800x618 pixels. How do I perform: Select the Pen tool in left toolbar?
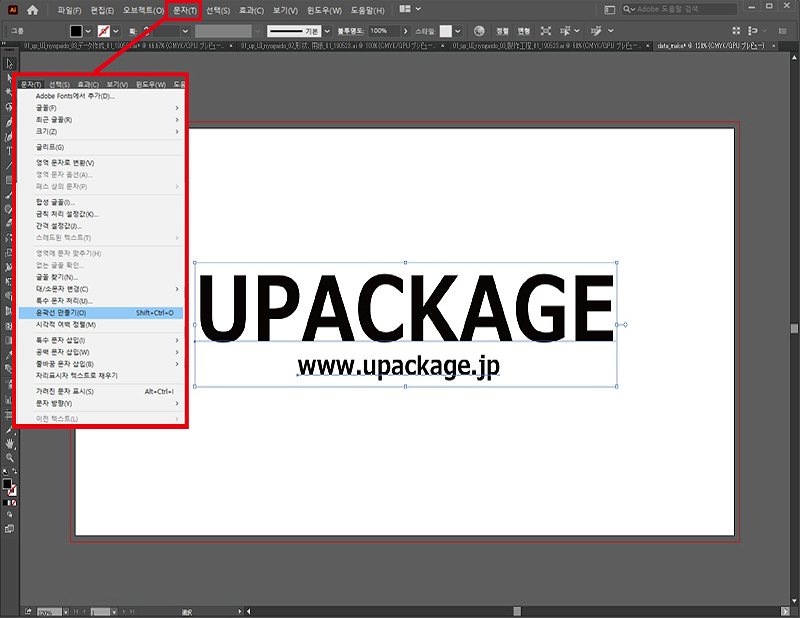coord(9,122)
